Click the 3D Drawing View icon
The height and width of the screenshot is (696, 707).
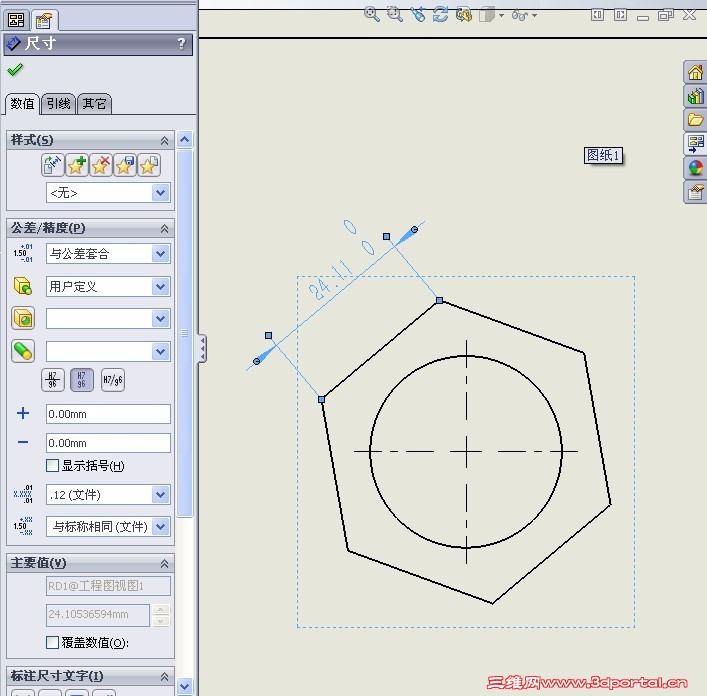click(x=464, y=14)
